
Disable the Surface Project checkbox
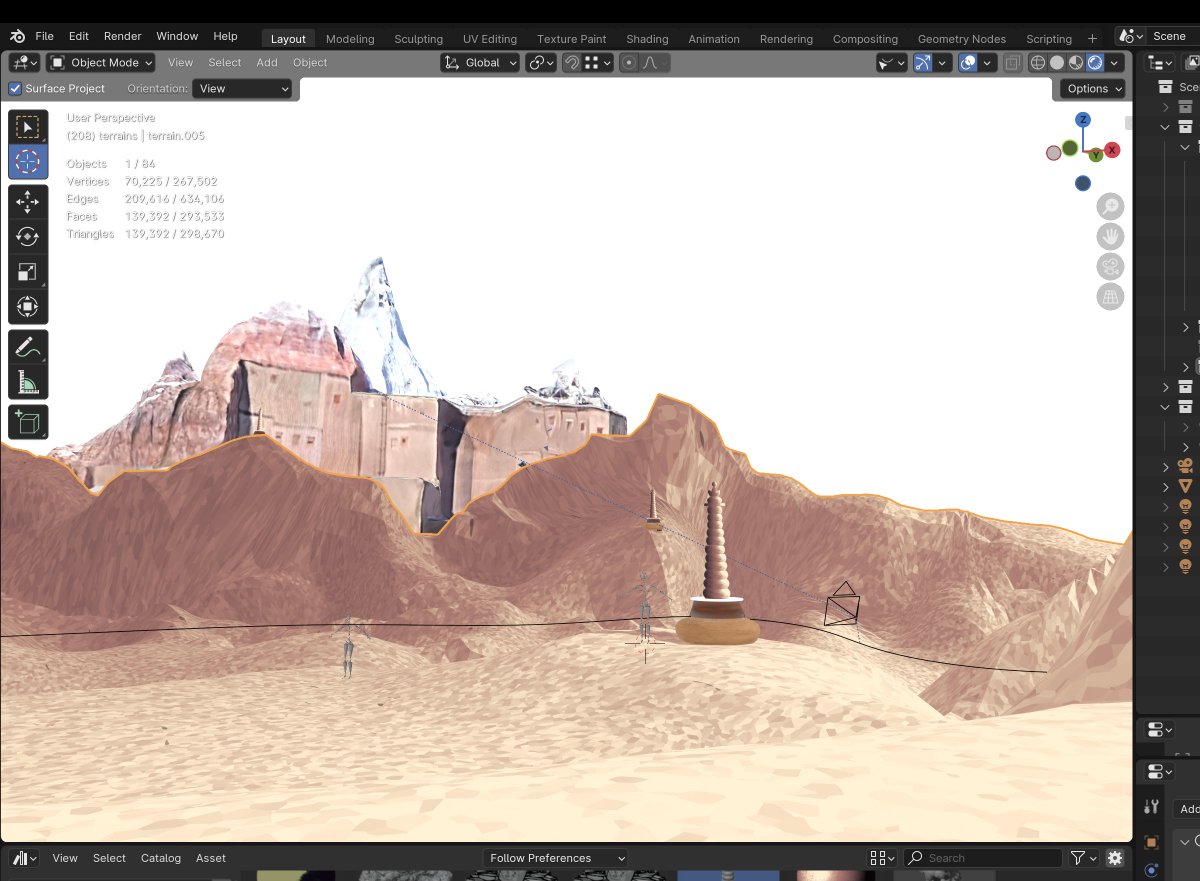click(15, 89)
